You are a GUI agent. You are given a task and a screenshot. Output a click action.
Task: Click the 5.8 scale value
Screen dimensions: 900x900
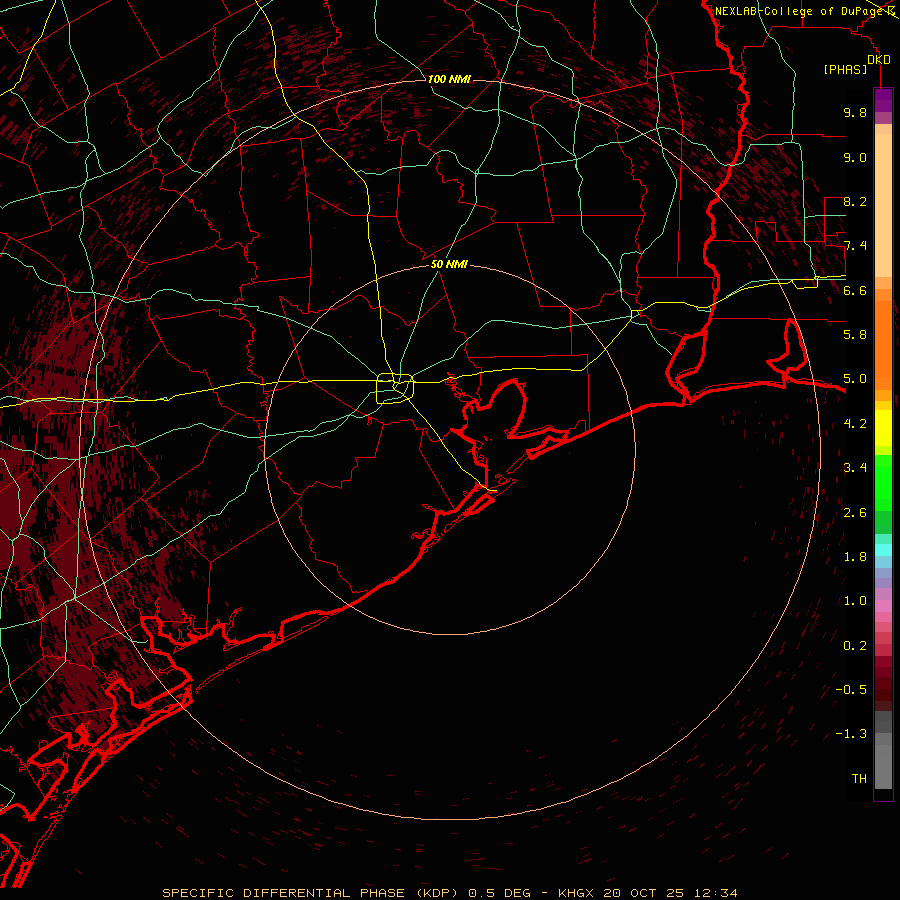(x=855, y=335)
